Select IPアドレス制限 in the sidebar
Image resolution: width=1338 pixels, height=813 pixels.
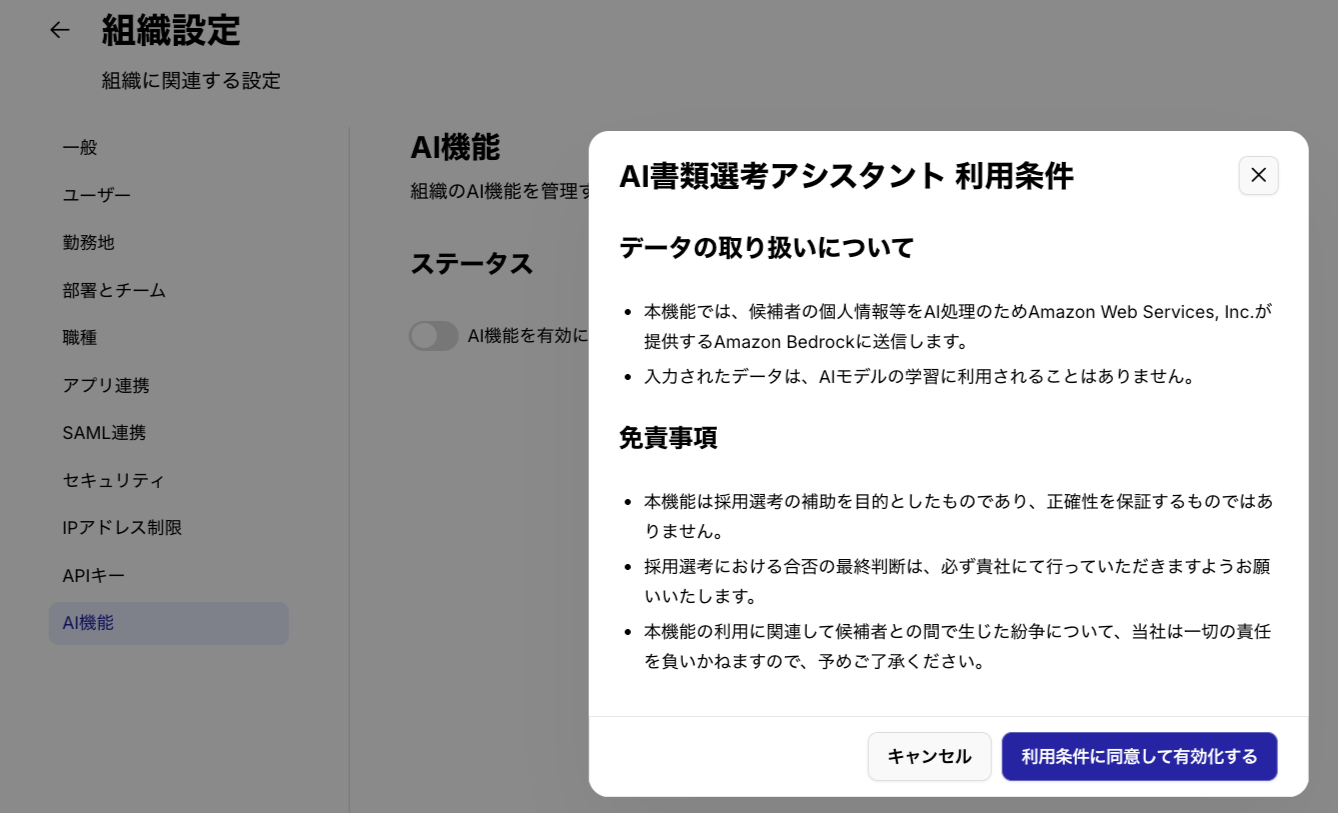click(x=122, y=527)
